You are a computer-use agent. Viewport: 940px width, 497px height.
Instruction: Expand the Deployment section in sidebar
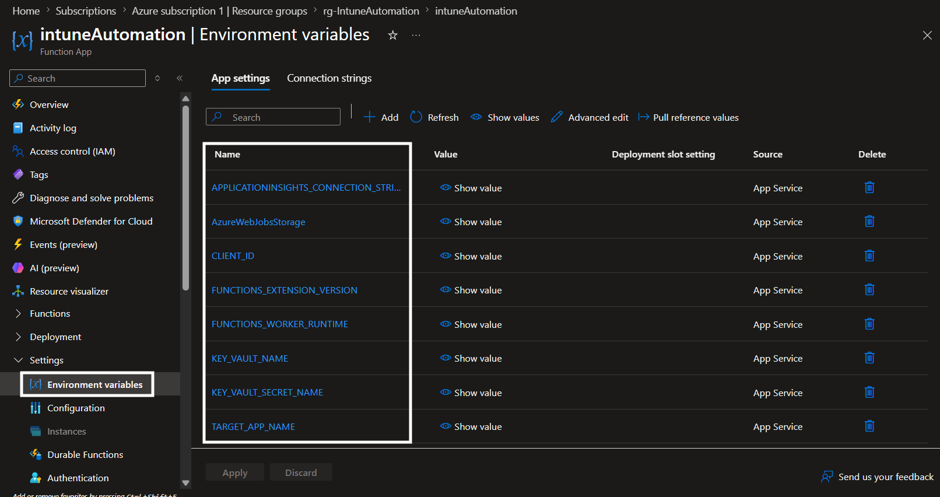tap(18, 337)
